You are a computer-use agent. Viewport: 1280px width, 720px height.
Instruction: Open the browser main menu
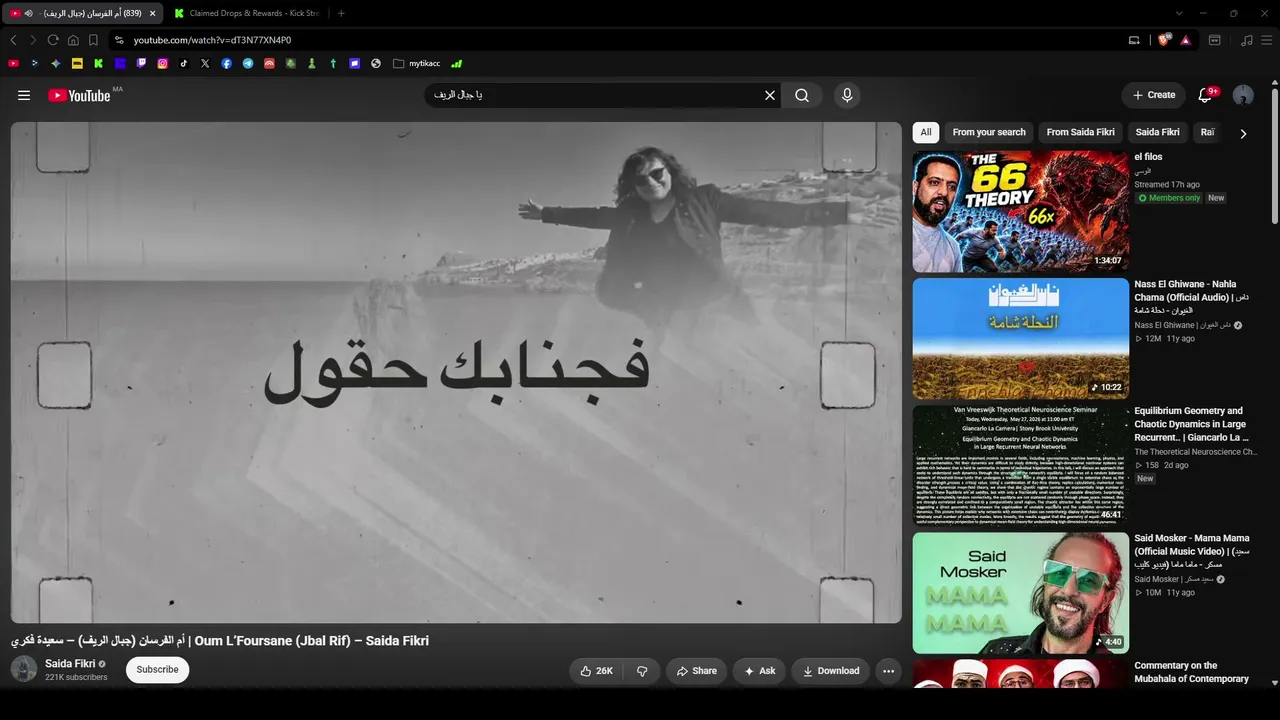point(1268,40)
